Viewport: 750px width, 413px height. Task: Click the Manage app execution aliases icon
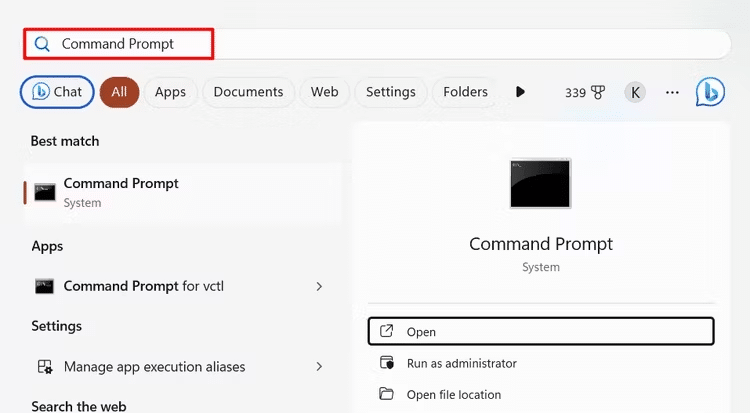pyautogui.click(x=44, y=367)
